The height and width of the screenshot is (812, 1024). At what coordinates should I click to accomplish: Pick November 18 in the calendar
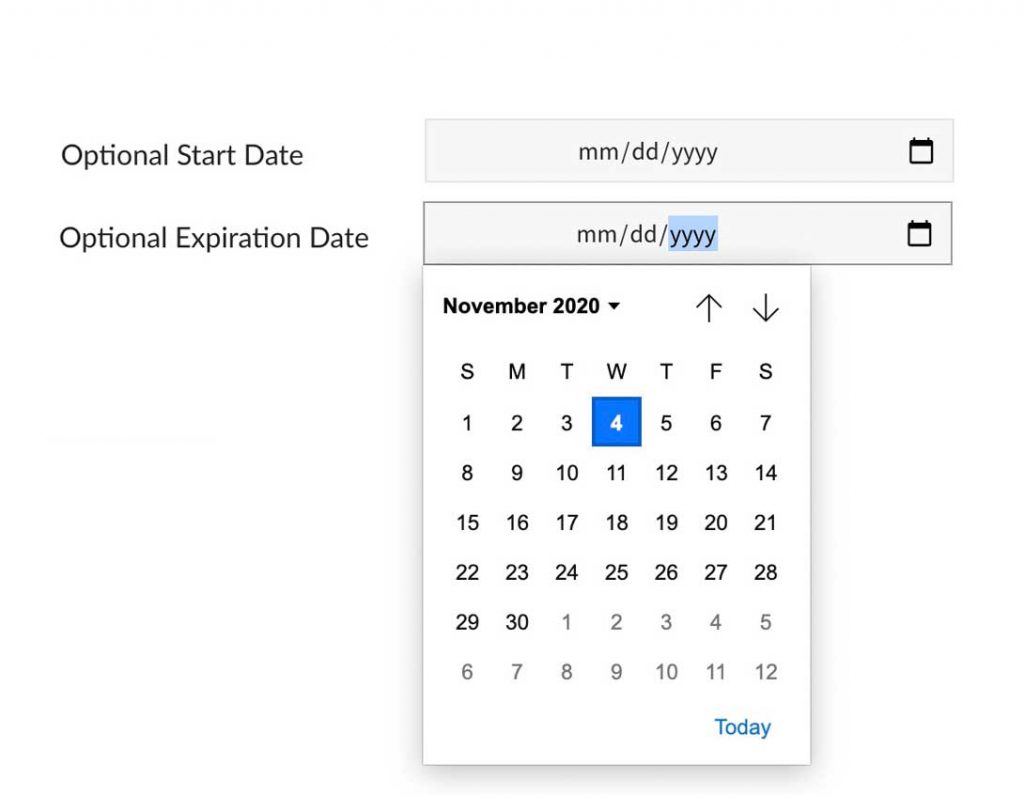pyautogui.click(x=616, y=523)
